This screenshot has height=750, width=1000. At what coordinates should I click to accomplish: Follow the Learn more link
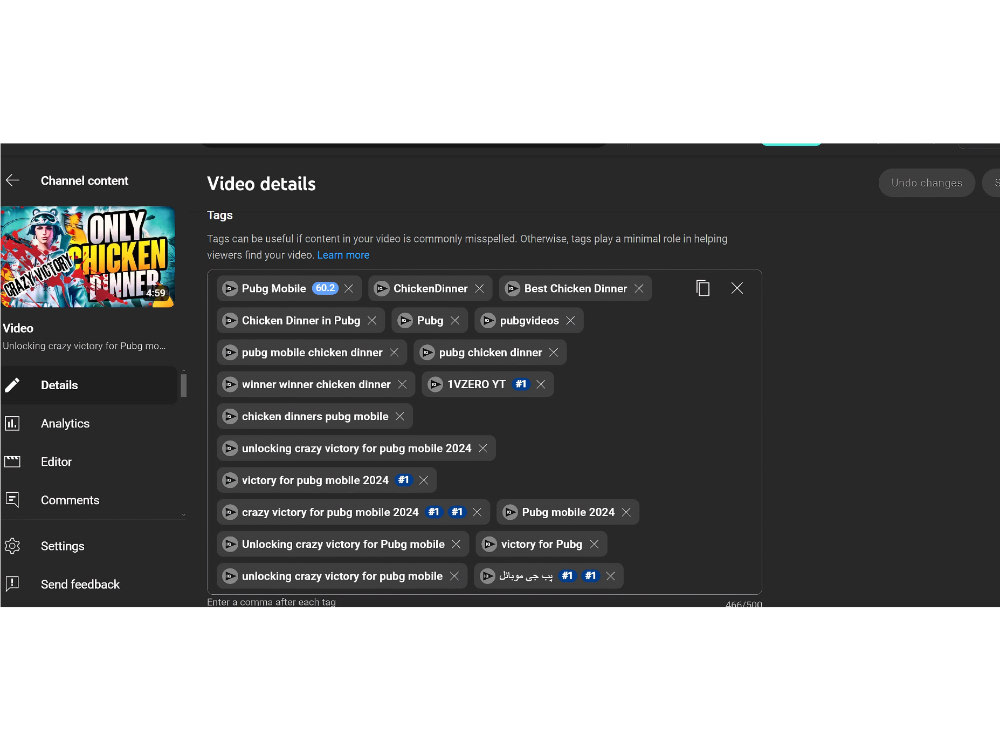point(343,255)
